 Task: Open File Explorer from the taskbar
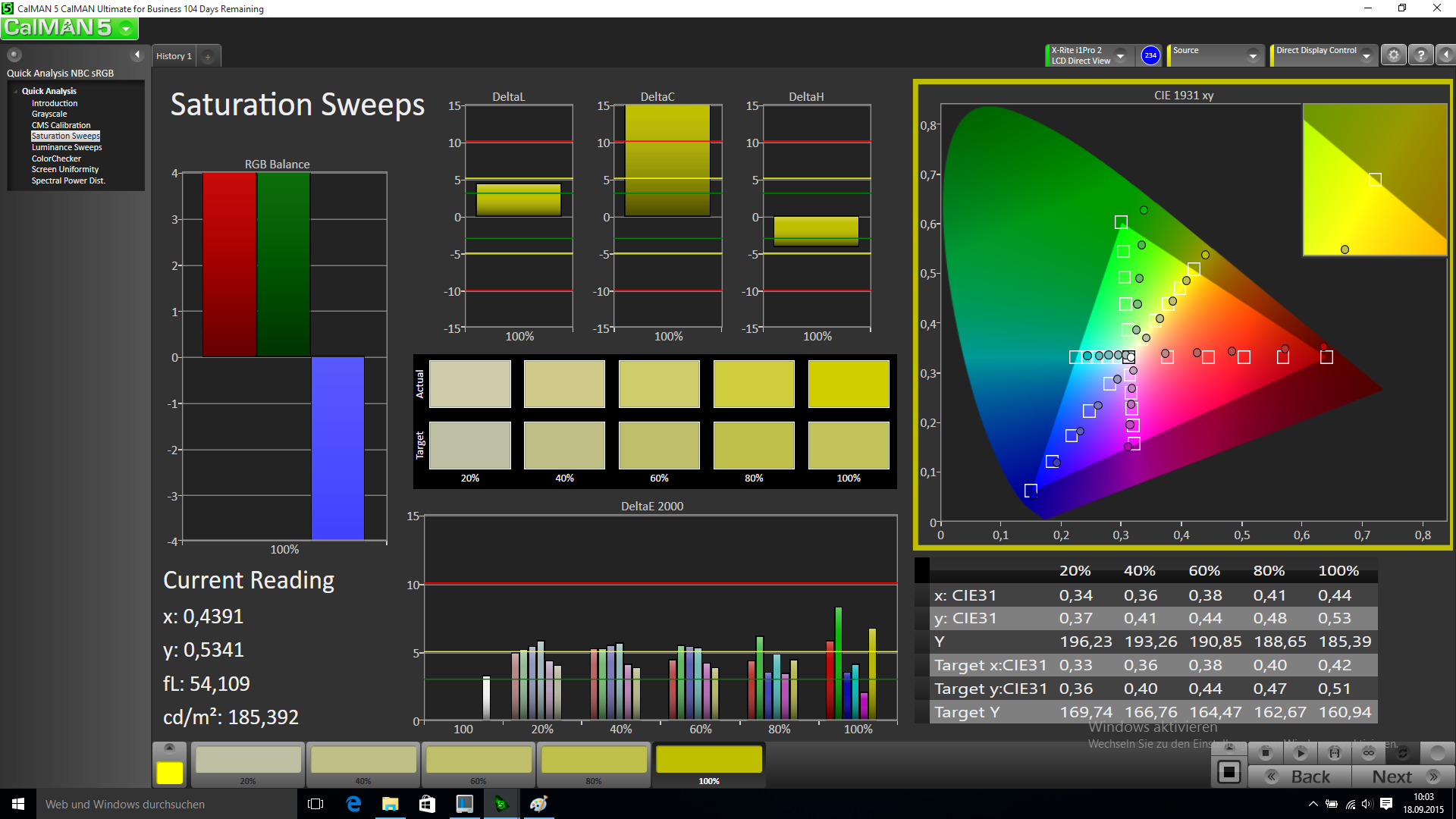pyautogui.click(x=391, y=804)
